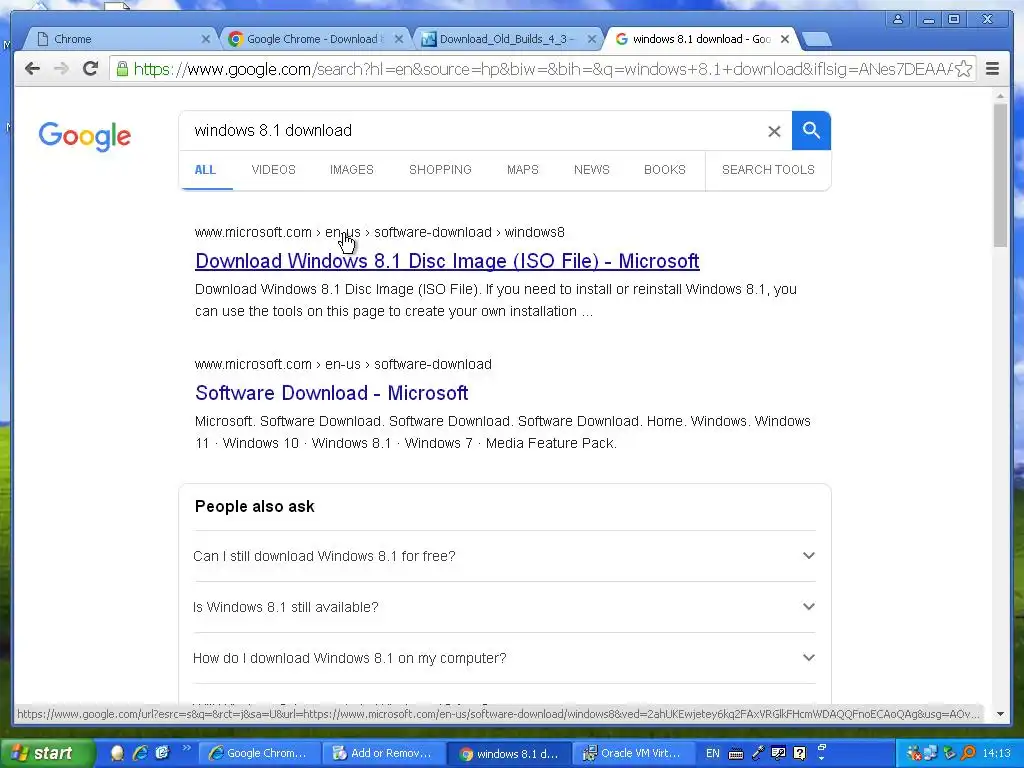Click the first quick launch icon after start

click(x=118, y=753)
